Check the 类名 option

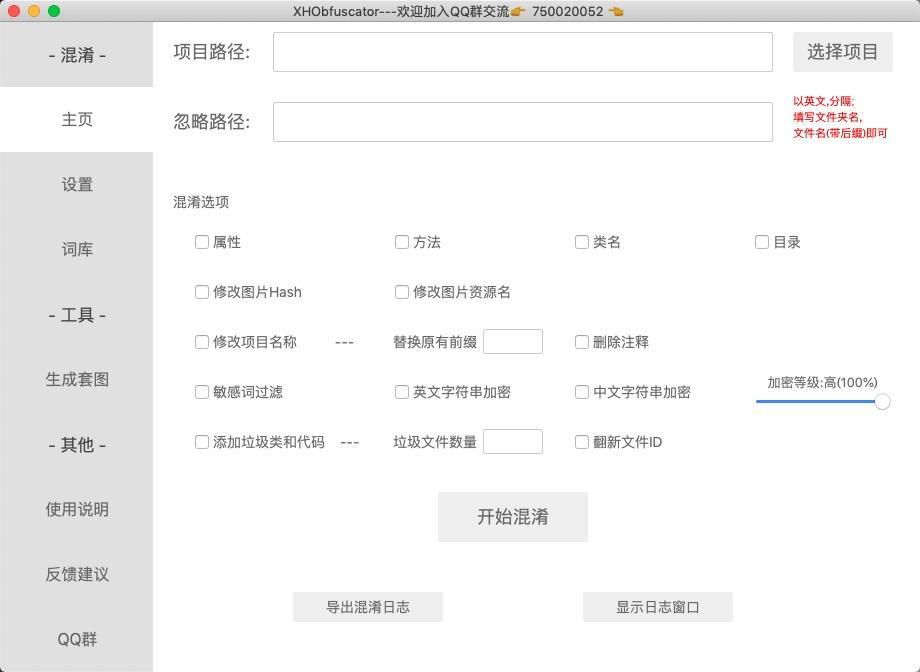[x=581, y=241]
